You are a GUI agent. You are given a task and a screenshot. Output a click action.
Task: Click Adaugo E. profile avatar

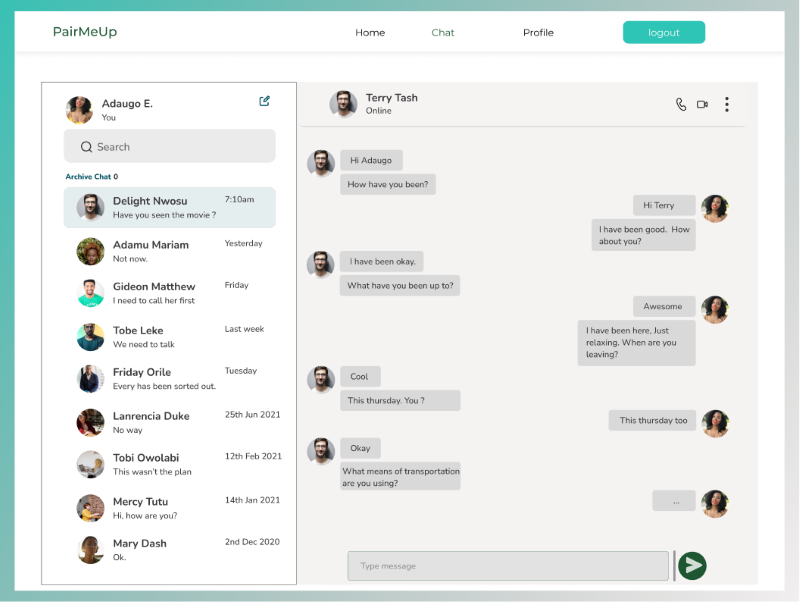tap(79, 110)
